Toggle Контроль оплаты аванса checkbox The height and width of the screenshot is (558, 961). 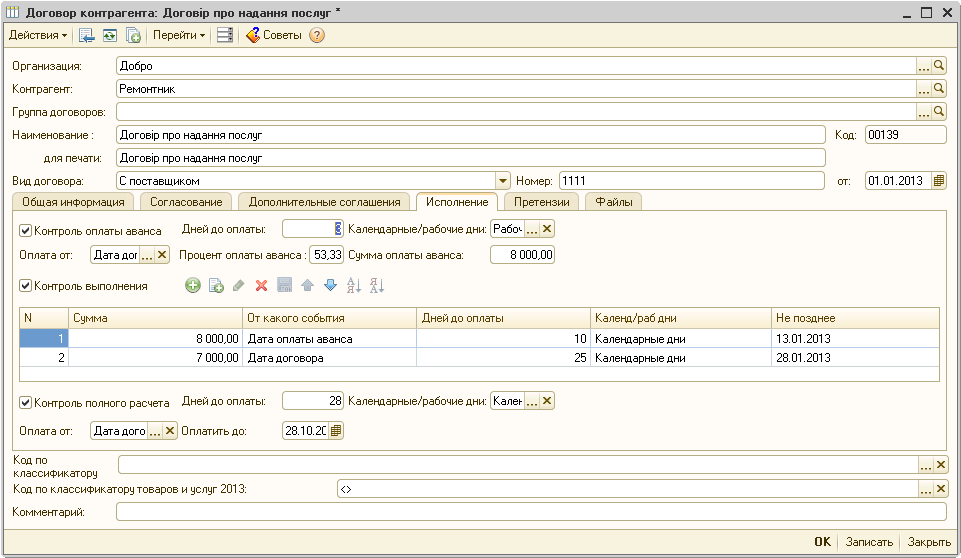[x=26, y=230]
